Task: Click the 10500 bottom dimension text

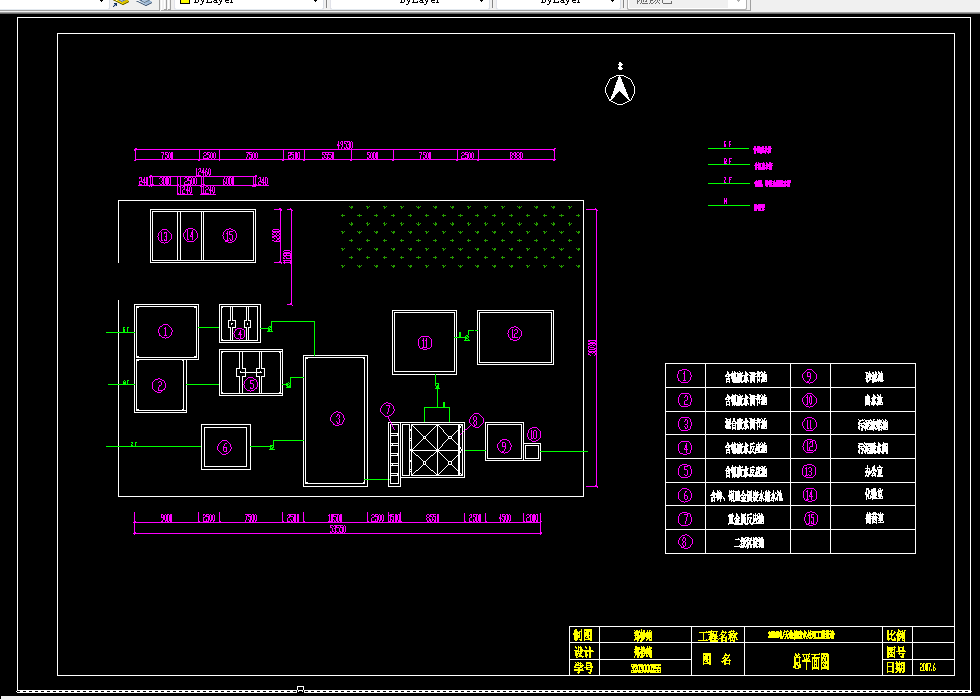Action: (x=335, y=518)
